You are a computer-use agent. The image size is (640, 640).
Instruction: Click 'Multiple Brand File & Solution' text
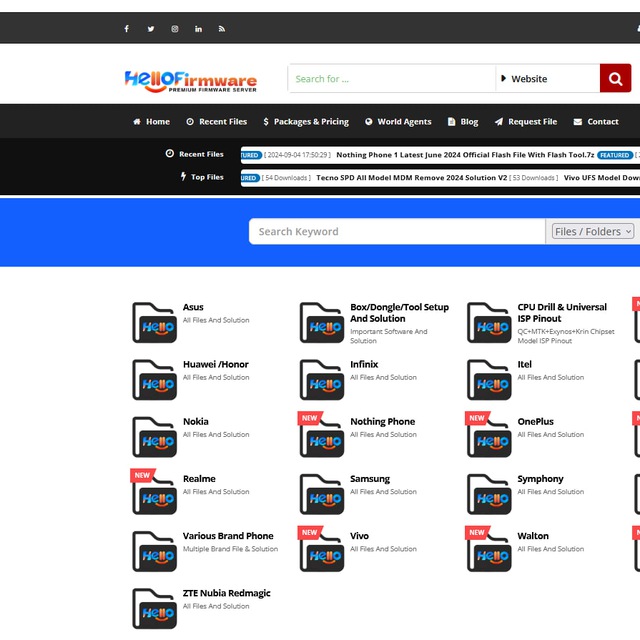(230, 549)
